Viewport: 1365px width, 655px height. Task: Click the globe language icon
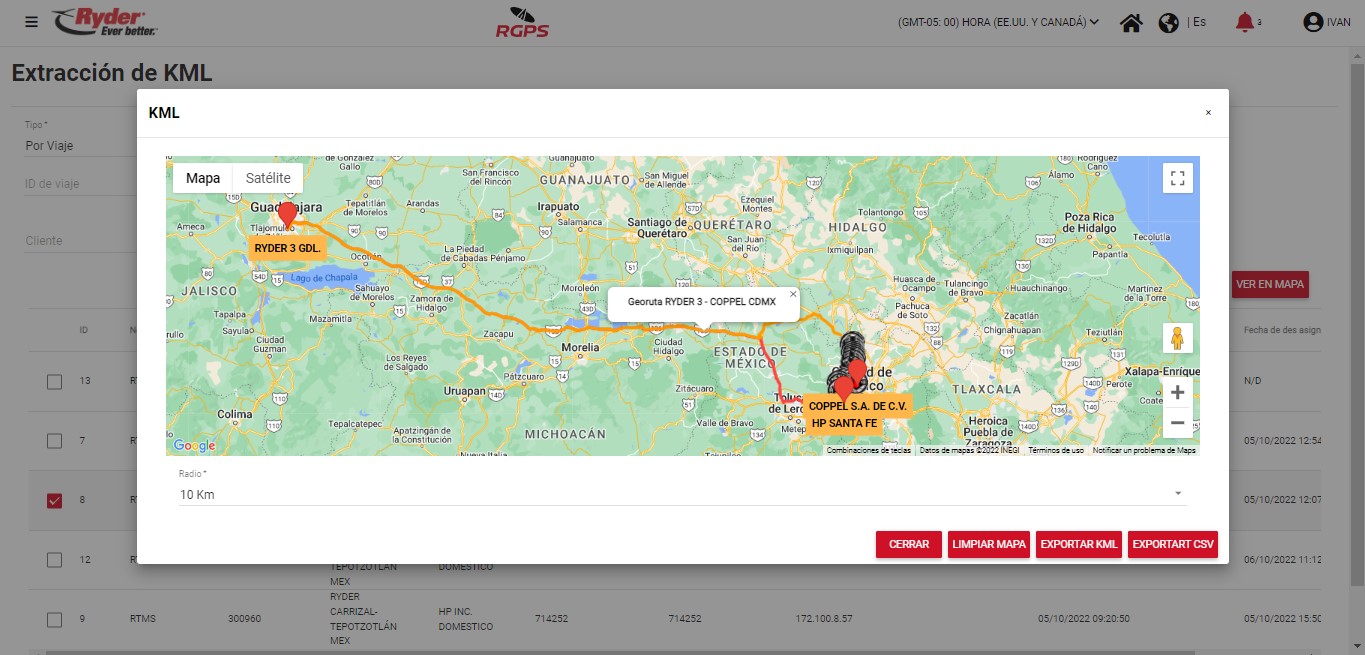[1168, 22]
